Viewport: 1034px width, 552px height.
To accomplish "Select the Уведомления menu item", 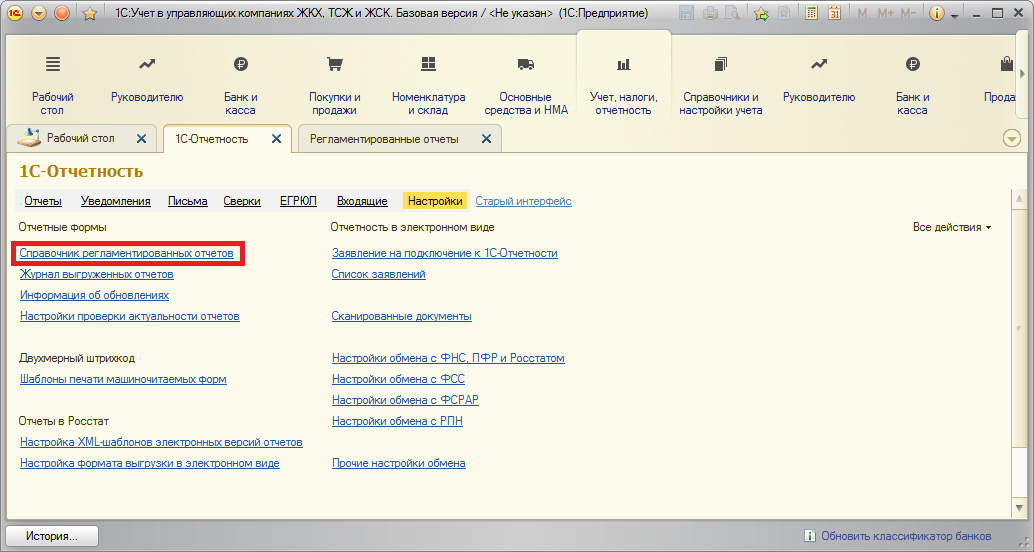I will 115,201.
